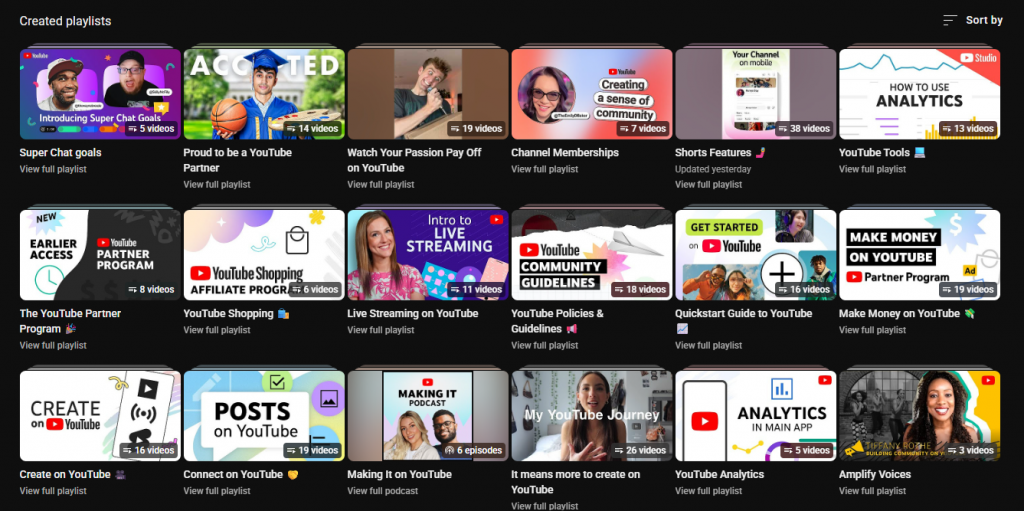Click the 26 videos playlist badge icon
Screen dimensions: 1024x511
tap(618, 450)
